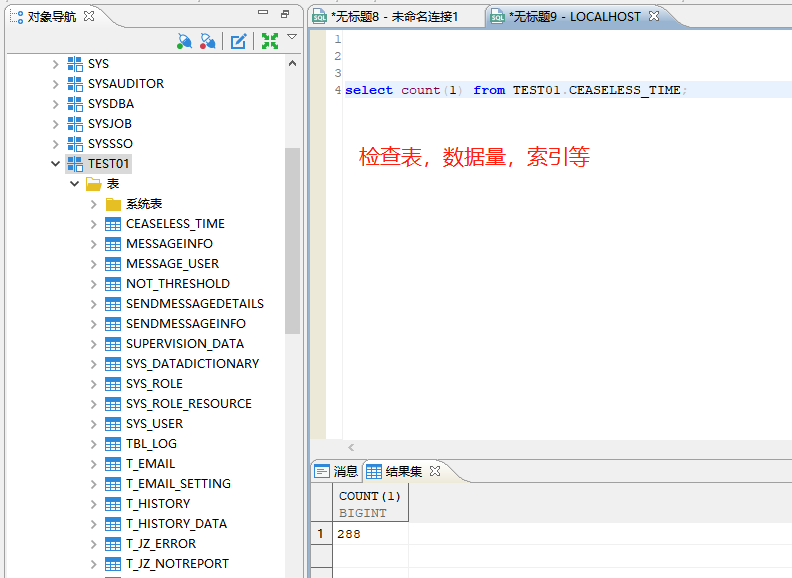Screen dimensions: 792x578
Task: Click the result cell showing 288
Action: point(370,534)
